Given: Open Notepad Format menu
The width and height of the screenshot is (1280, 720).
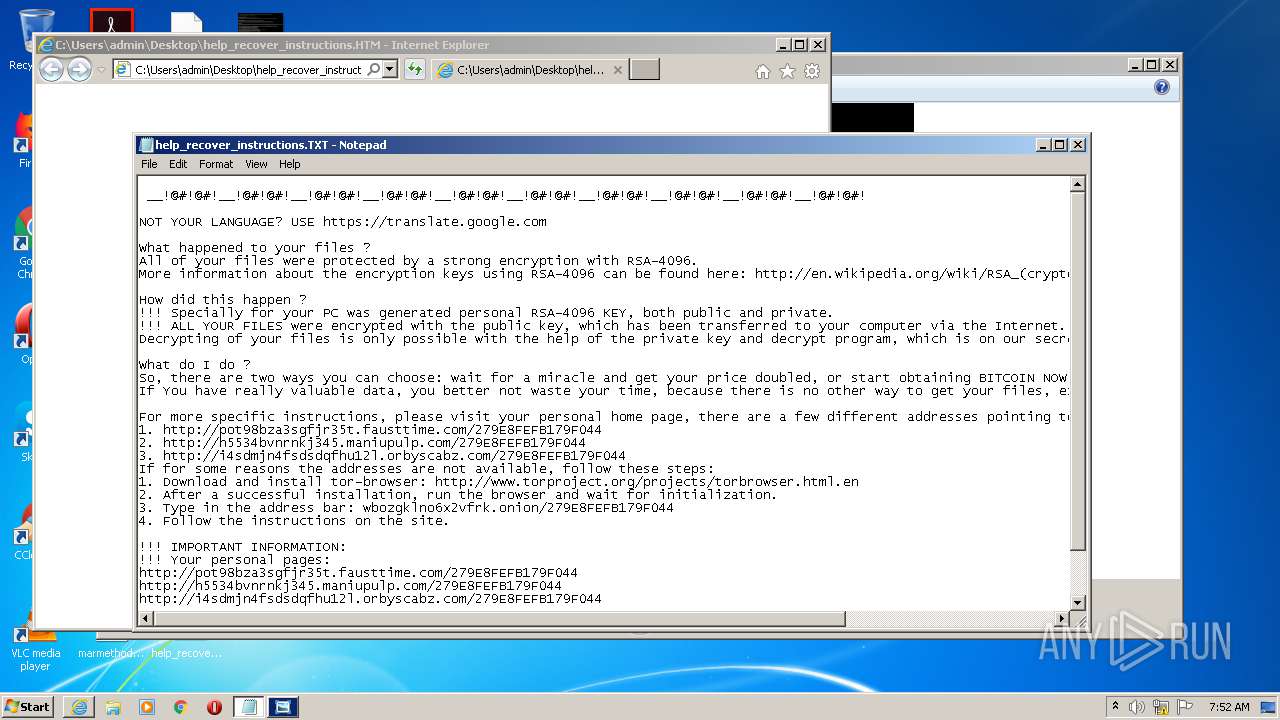Looking at the screenshot, I should coord(216,164).
